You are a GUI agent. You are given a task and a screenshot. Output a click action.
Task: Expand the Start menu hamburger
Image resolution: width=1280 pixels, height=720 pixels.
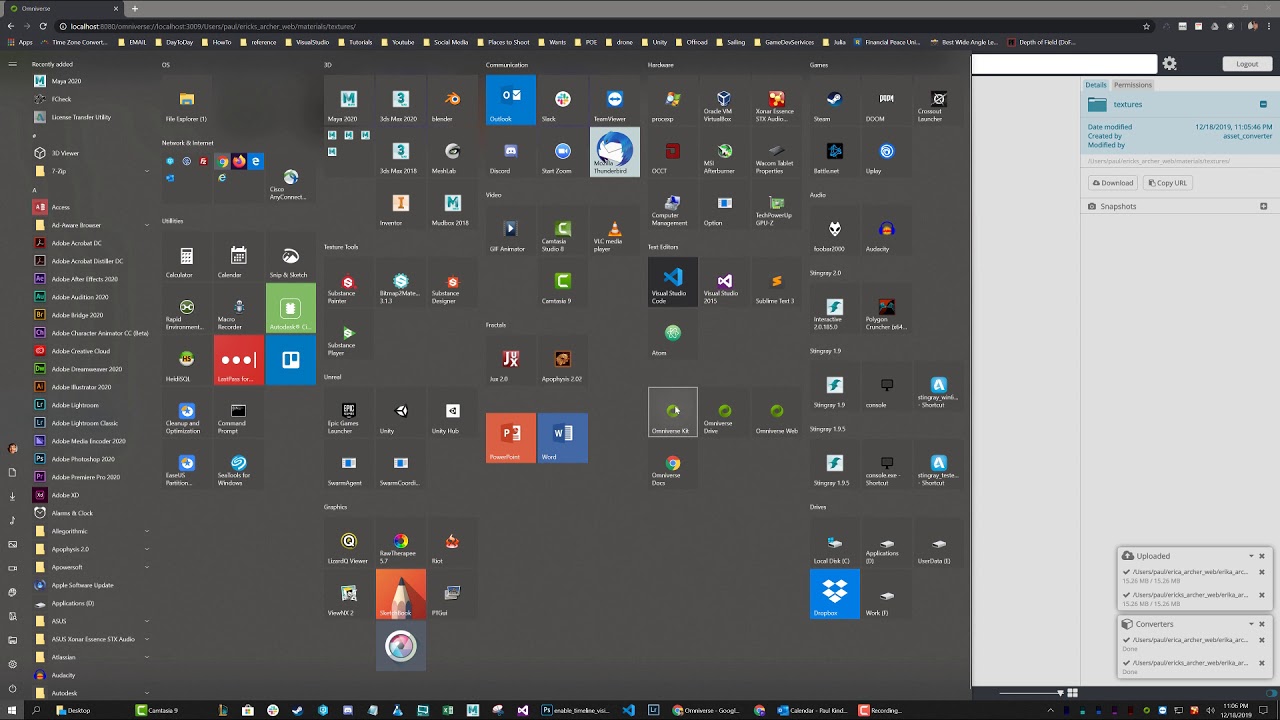(x=12, y=64)
